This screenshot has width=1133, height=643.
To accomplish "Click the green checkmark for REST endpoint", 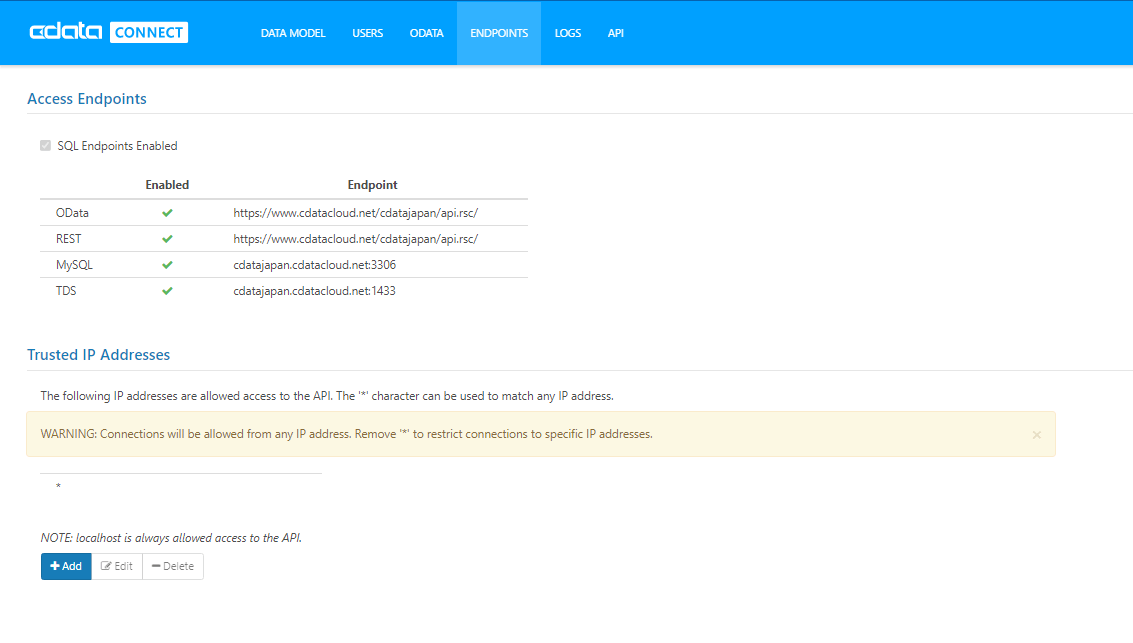I will pos(167,238).
